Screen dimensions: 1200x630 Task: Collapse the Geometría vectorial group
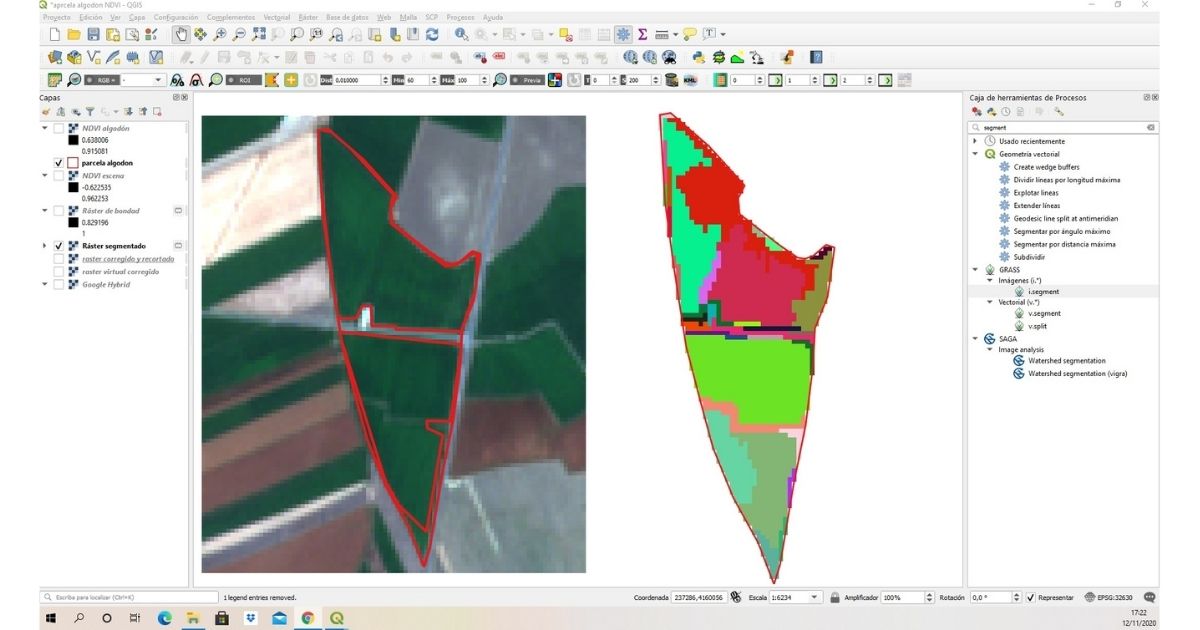(x=976, y=154)
